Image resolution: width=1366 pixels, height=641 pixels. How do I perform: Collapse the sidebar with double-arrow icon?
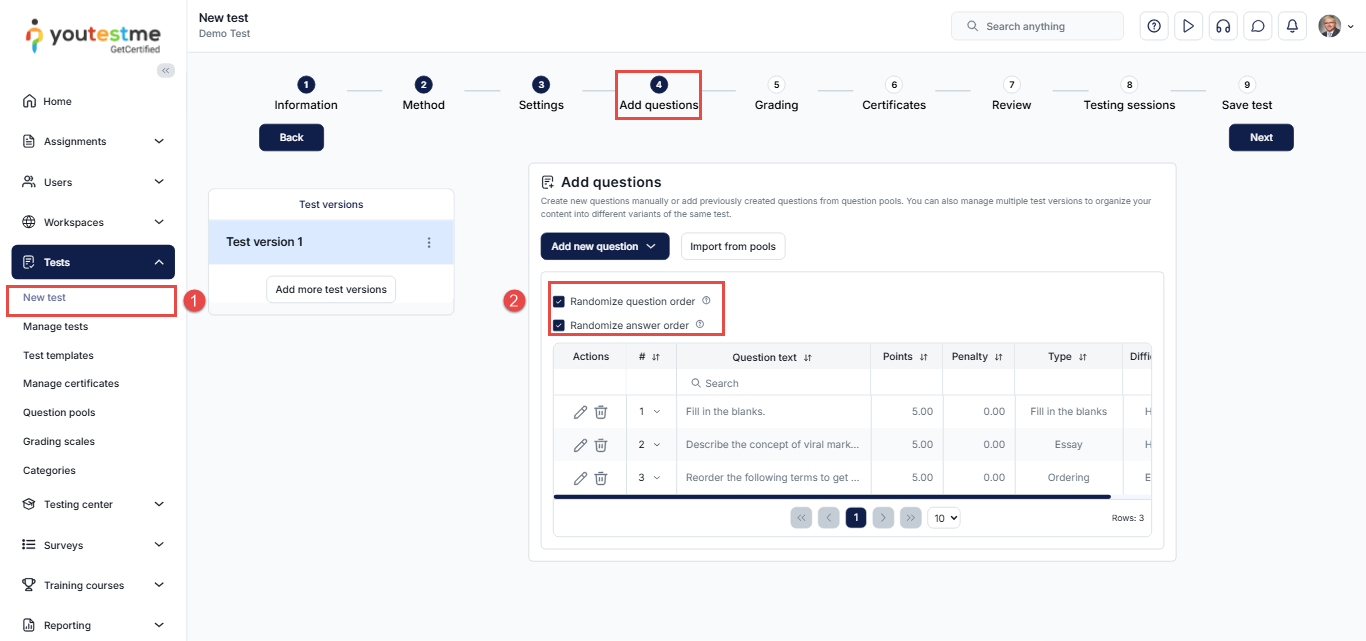(166, 70)
